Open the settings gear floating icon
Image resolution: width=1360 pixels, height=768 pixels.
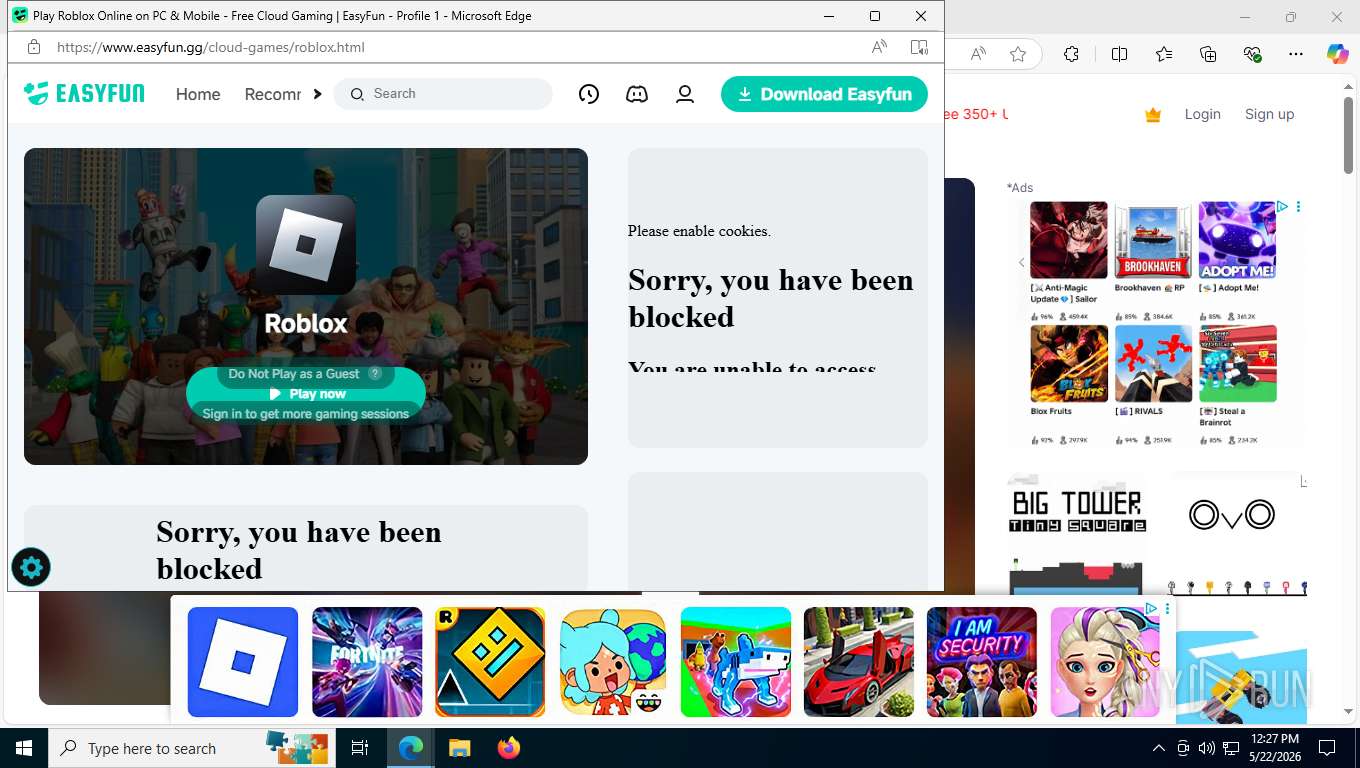(31, 568)
